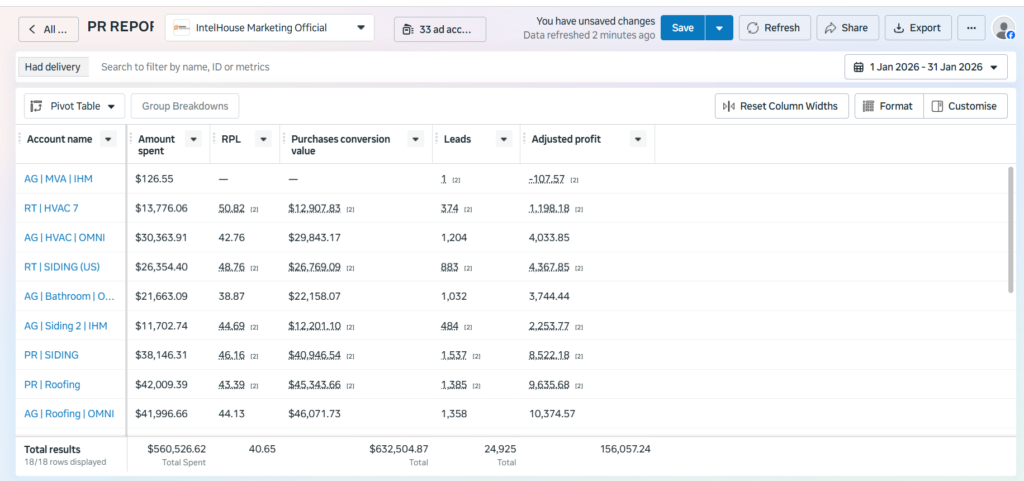Viewport: 1024px width, 481px height.
Task: Open the three-dots more options menu
Action: [x=971, y=28]
